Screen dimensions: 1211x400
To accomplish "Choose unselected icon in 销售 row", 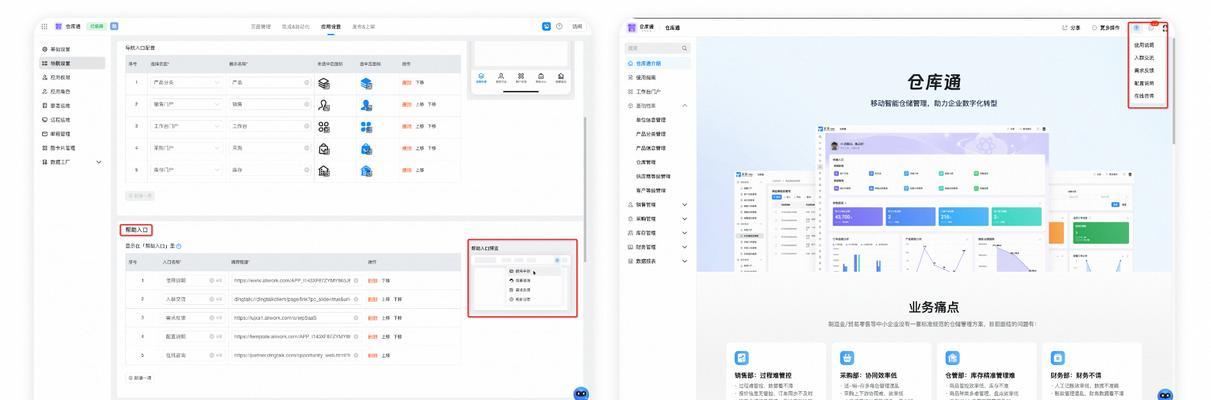I will pyautogui.click(x=324, y=104).
